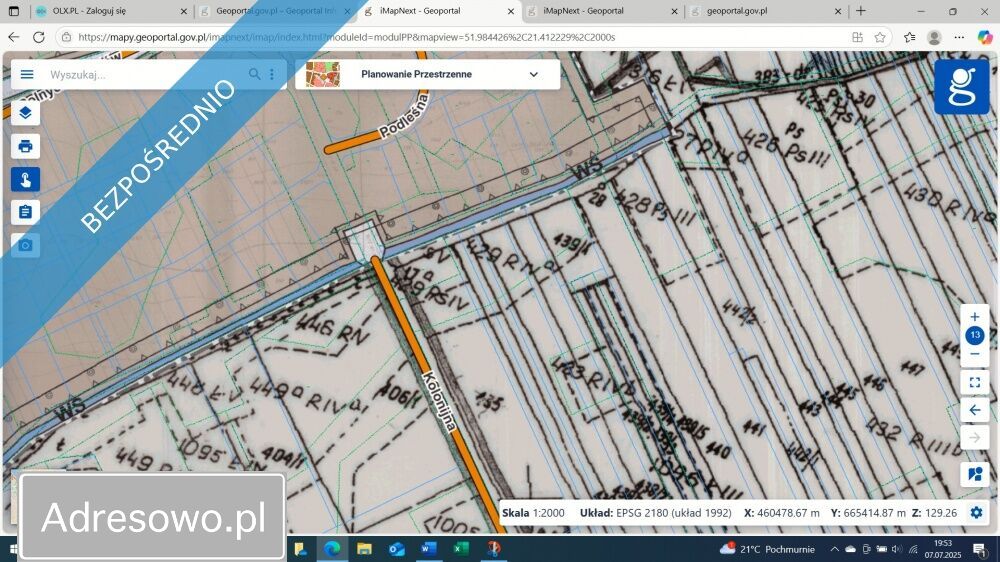Click the Planowanie Przestrzenne thumbnail
1000x562 pixels.
(x=323, y=75)
